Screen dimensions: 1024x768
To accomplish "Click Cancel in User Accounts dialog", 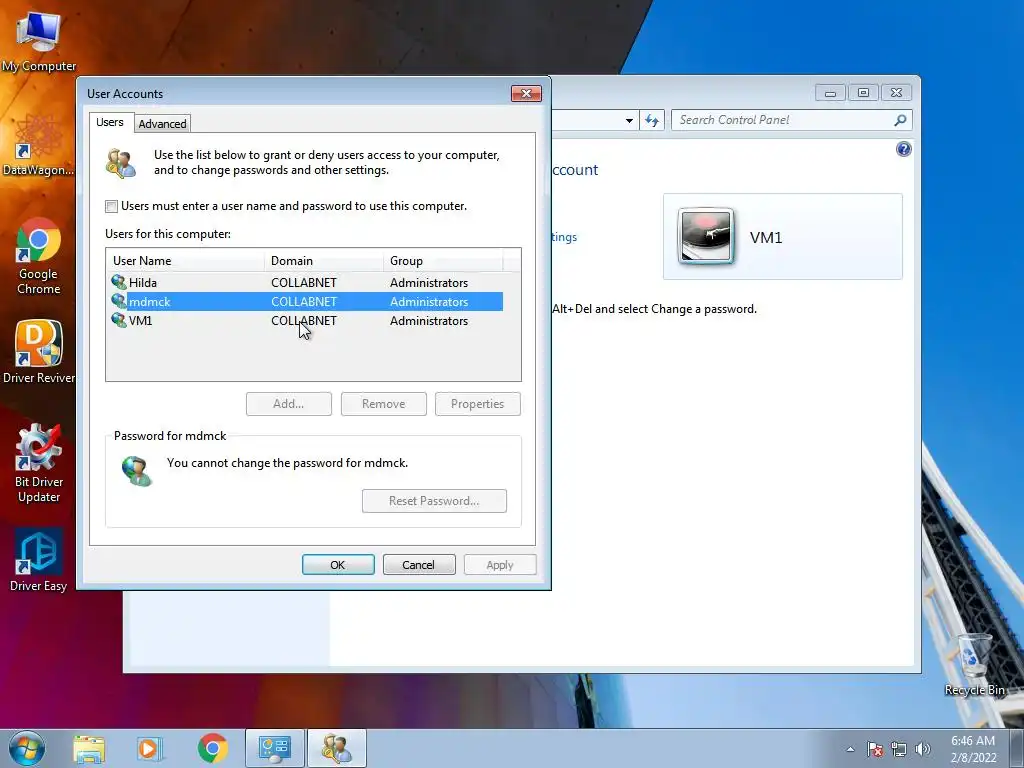I will (x=419, y=565).
